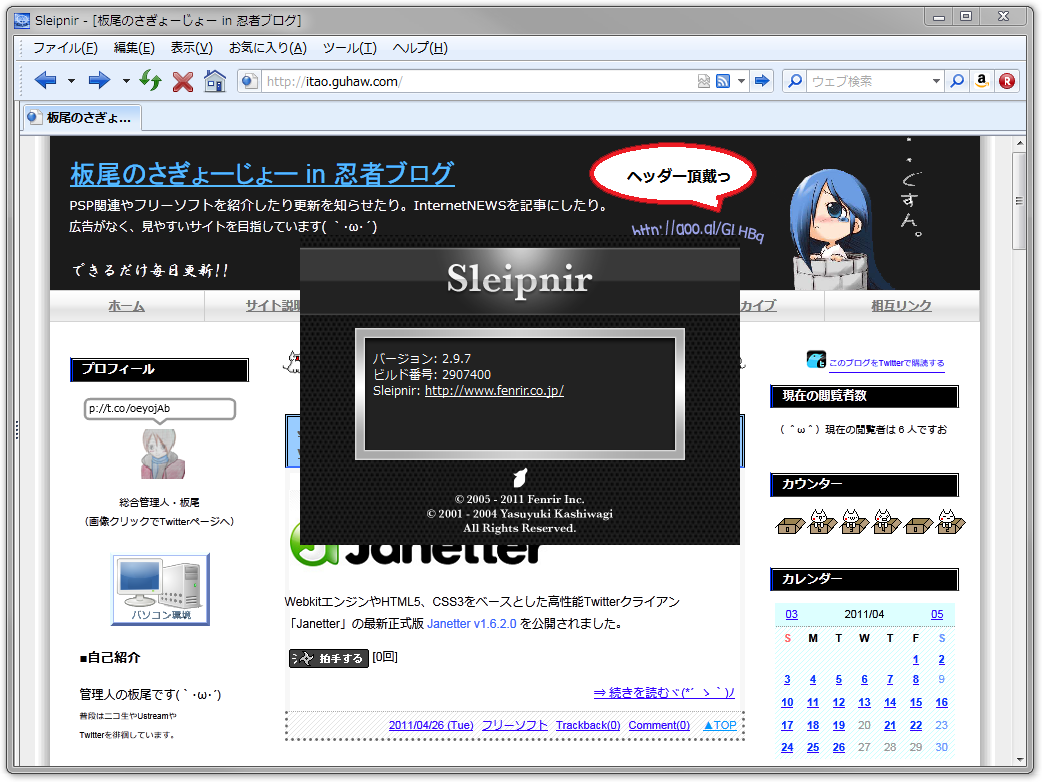Click the vertical scrollbar thumb
Screen dimensions: 1042x782
coord(1019,201)
